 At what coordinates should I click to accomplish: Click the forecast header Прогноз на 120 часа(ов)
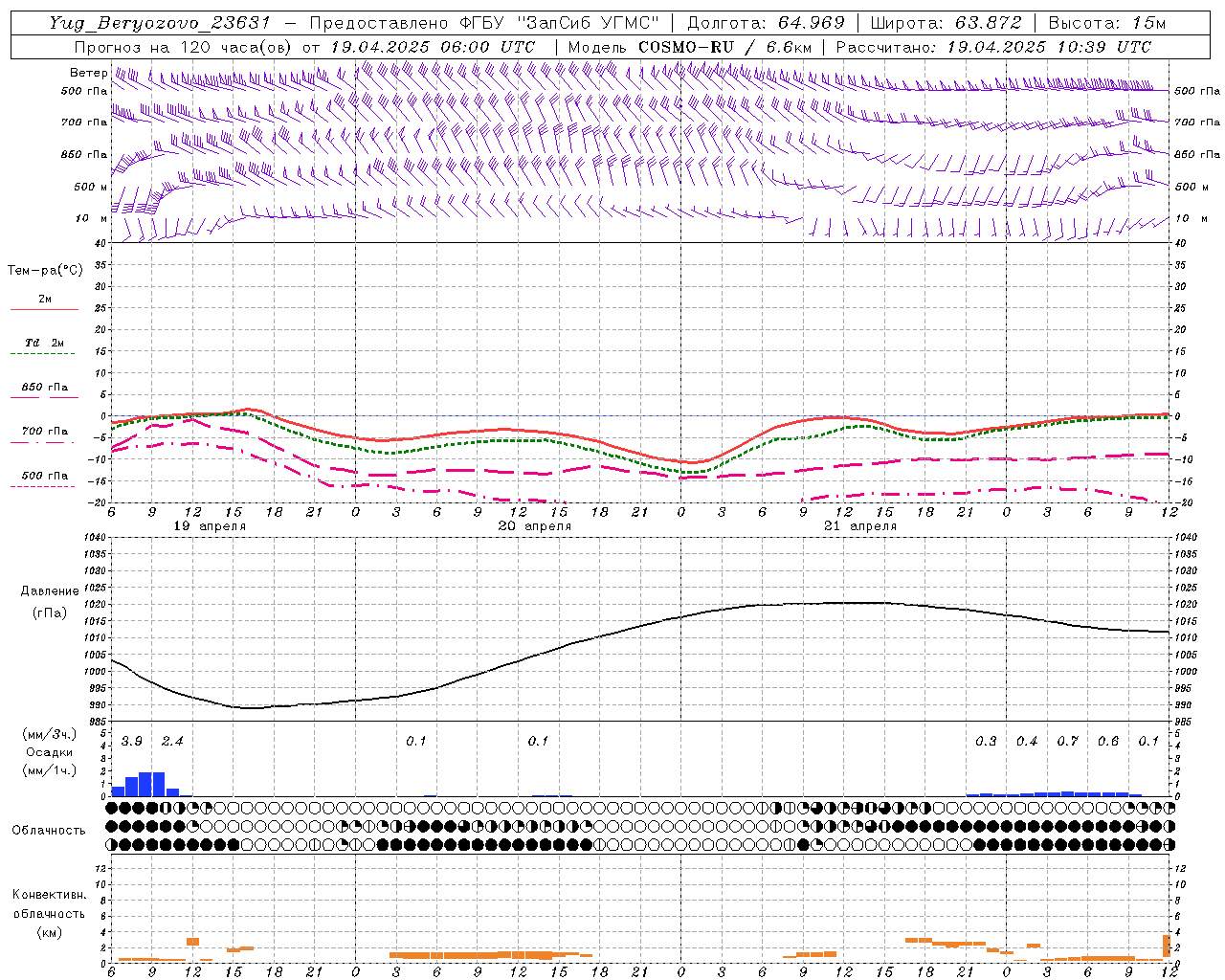tap(185, 47)
